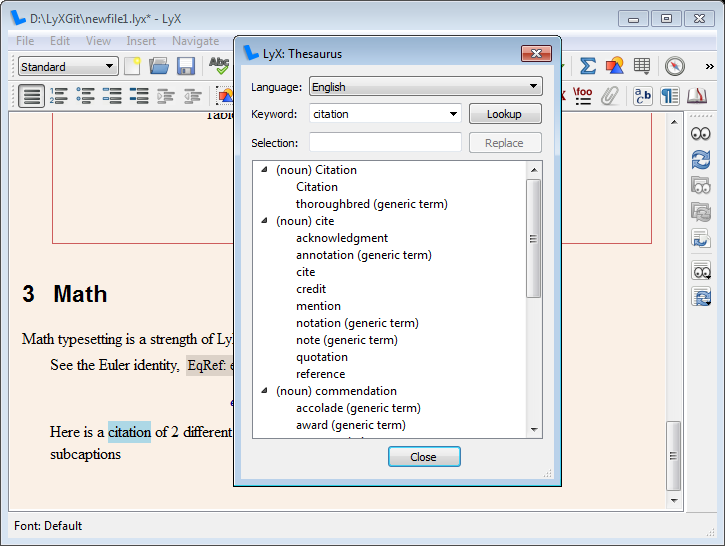View the master document with the folder-eyes icon

700,185
